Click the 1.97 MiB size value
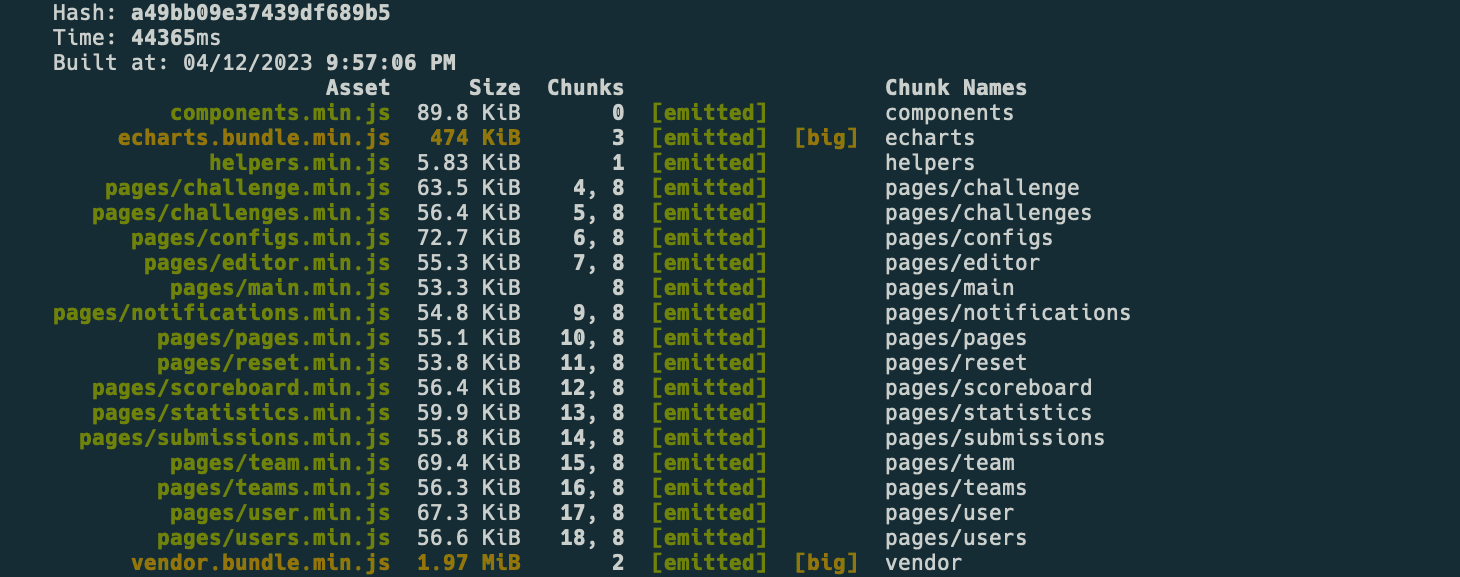This screenshot has width=1460, height=577. 469,563
